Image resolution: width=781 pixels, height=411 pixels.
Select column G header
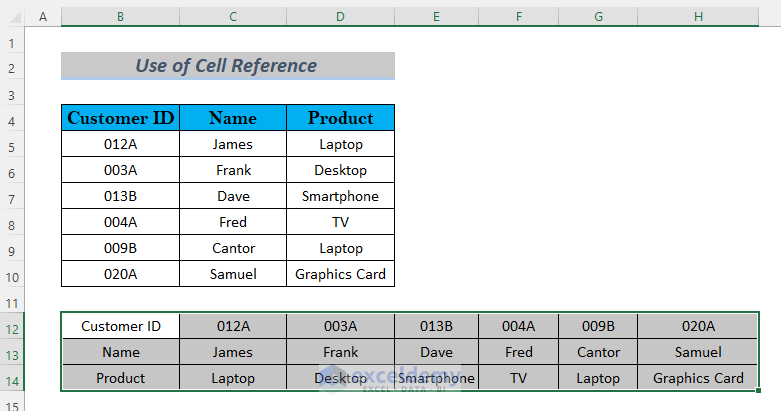coord(598,17)
